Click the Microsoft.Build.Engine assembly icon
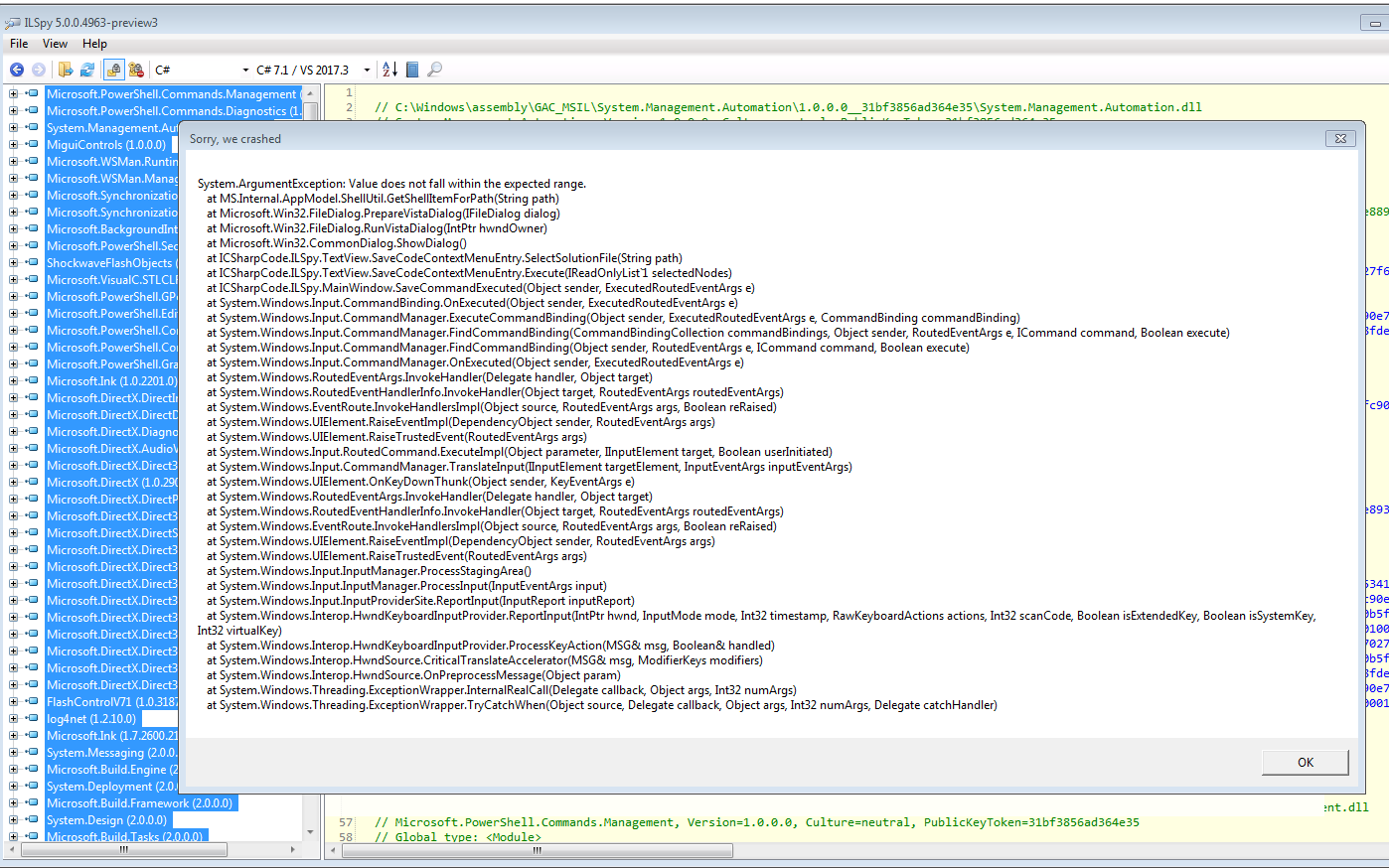Viewport: 1389px width, 868px height. coord(32,770)
